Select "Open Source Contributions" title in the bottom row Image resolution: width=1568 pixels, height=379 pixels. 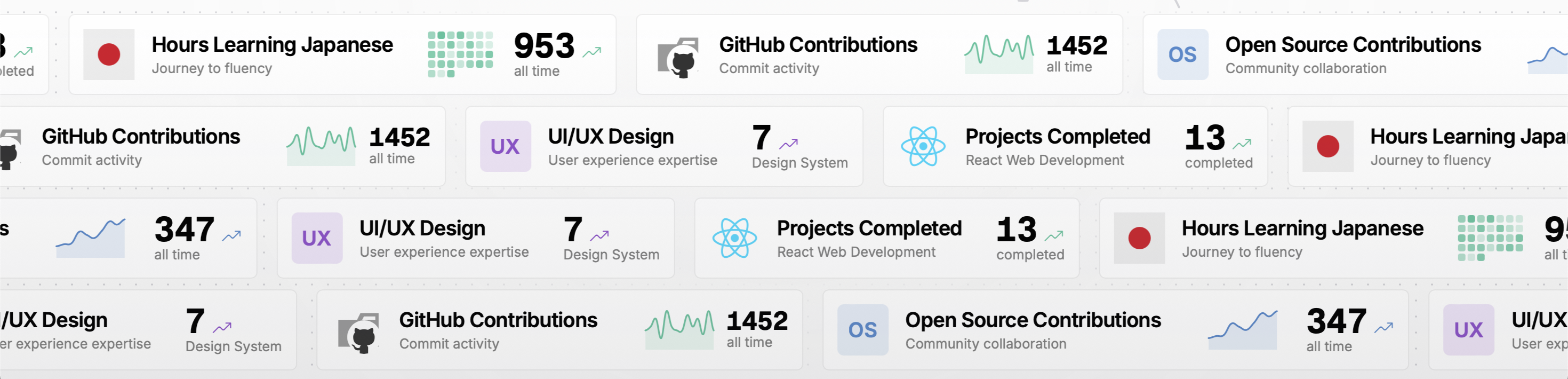1034,320
